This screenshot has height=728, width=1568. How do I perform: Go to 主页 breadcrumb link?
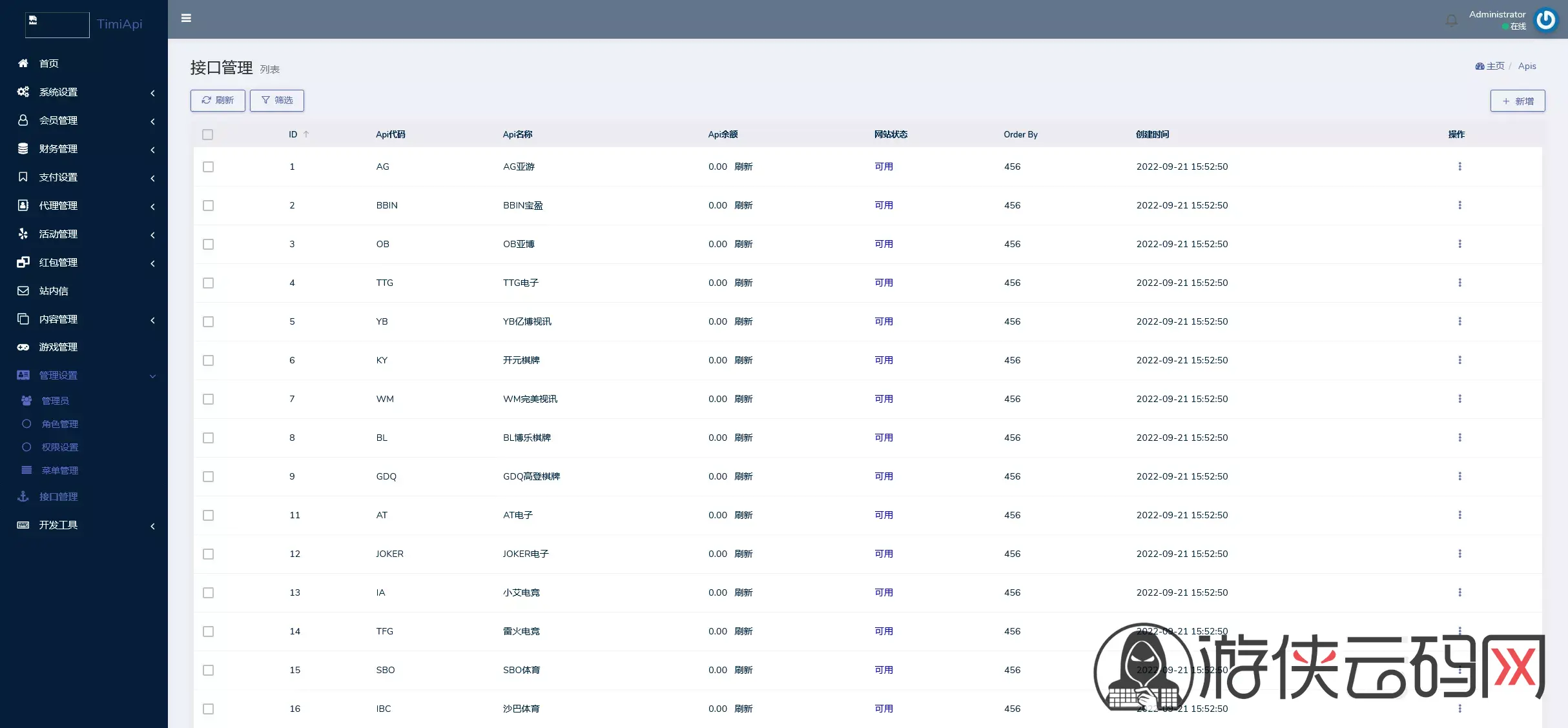pyautogui.click(x=1491, y=66)
